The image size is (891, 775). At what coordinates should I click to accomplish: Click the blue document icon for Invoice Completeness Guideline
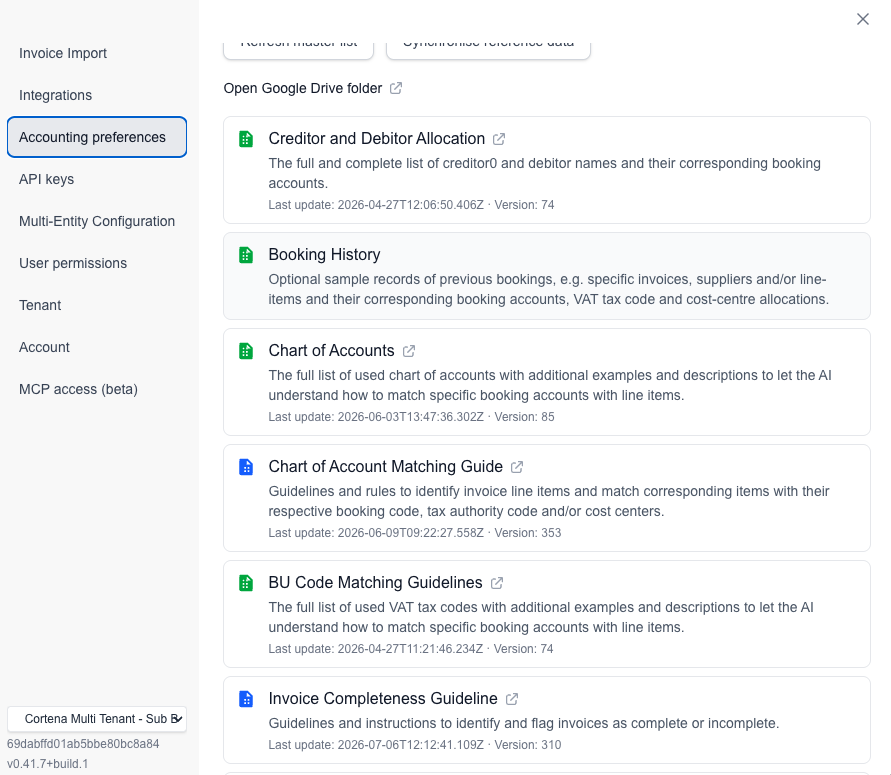[x=246, y=698]
